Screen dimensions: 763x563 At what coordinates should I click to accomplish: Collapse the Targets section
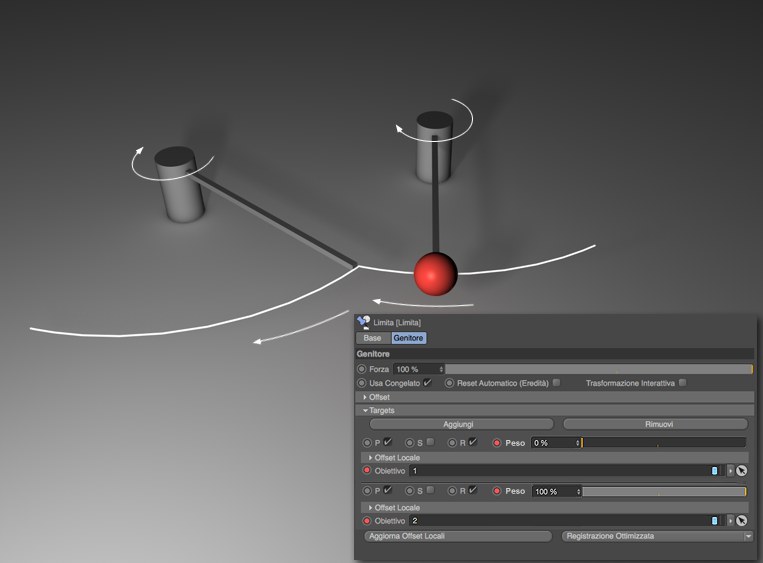(365, 410)
